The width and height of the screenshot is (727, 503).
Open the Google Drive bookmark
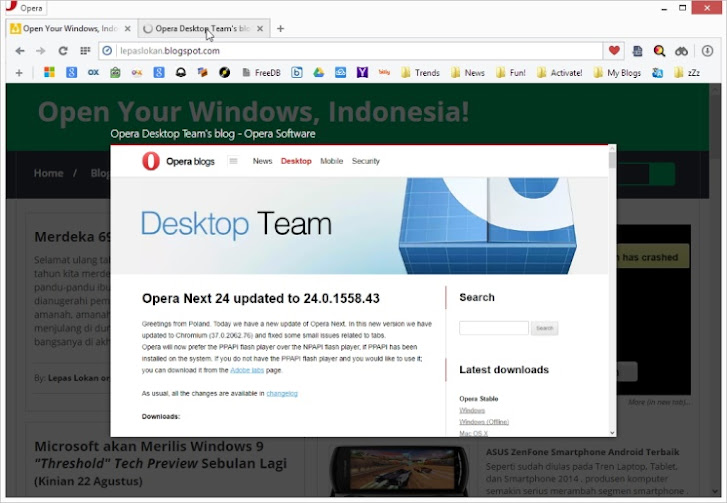coord(319,72)
